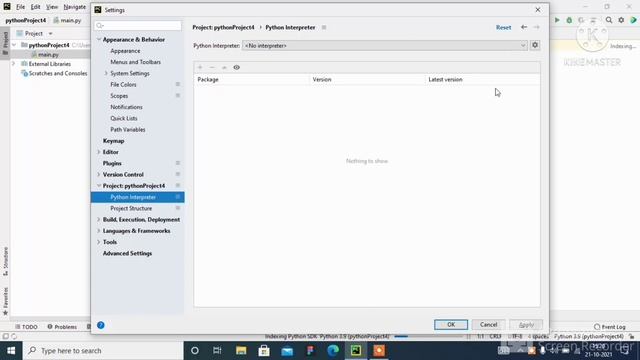This screenshot has height=360, width=640.
Task: Click the add package plus icon
Action: pyautogui.click(x=200, y=67)
